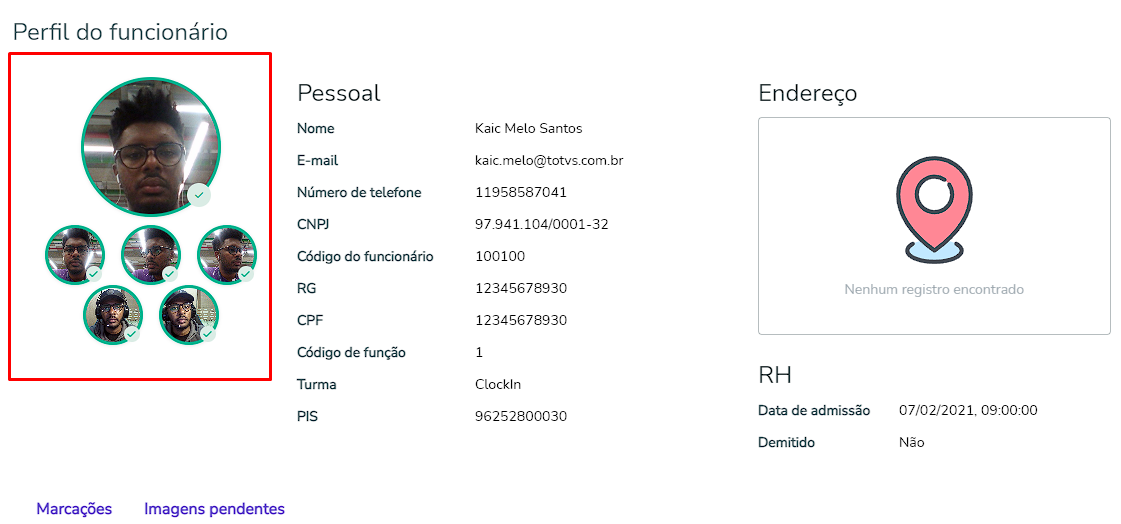Click checkmark badge on lower-left small photo

coord(131,333)
